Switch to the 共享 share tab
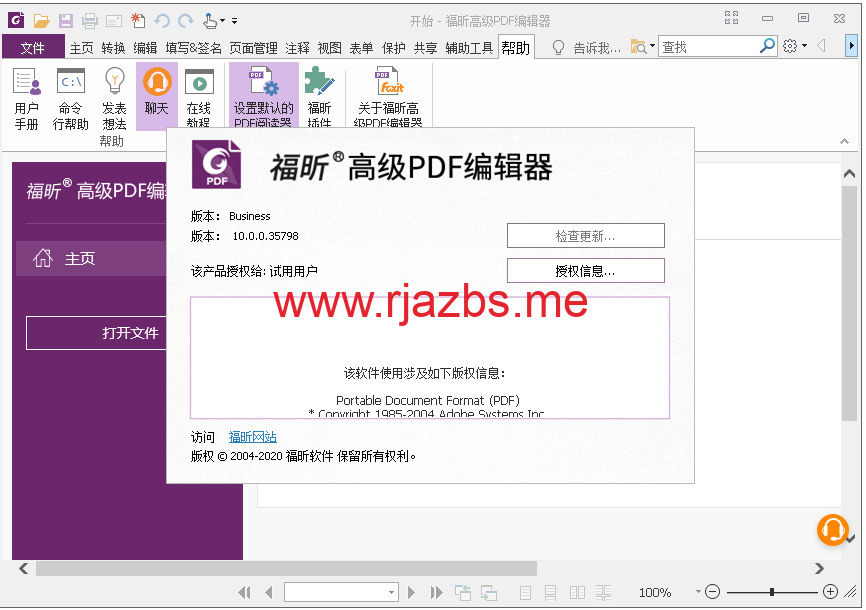This screenshot has width=866, height=610. pyautogui.click(x=425, y=48)
